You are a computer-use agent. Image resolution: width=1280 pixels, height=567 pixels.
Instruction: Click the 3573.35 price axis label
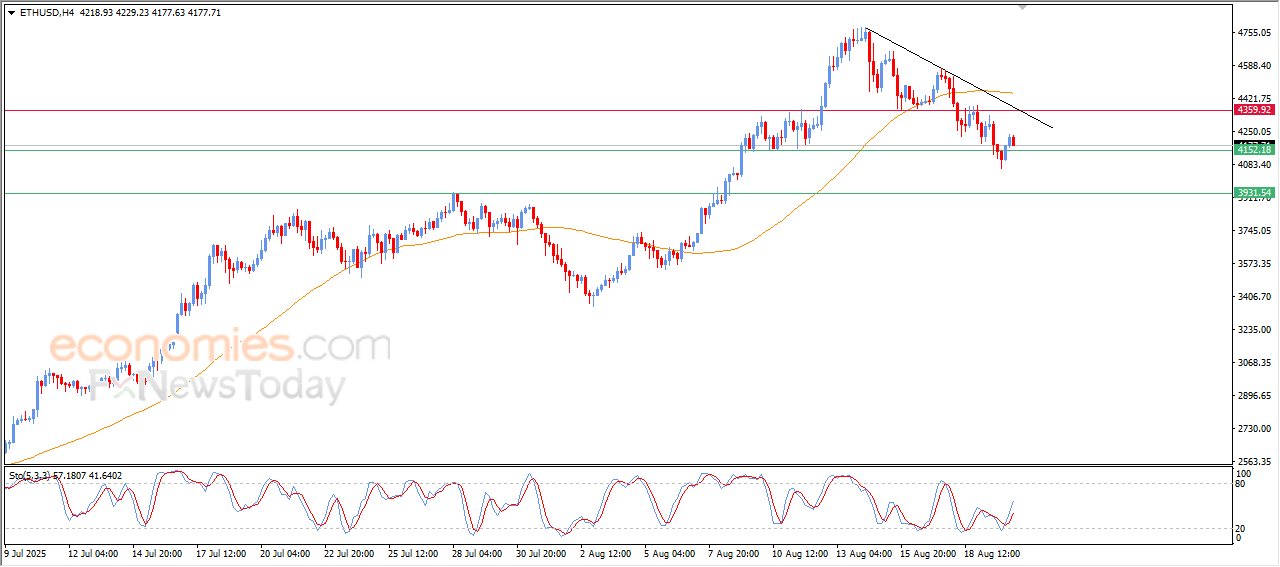click(1256, 264)
